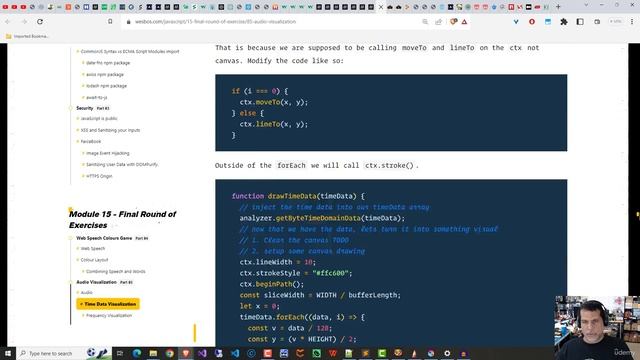Open the Web Speech lesson
This screenshot has height=360, width=640.
93,249
